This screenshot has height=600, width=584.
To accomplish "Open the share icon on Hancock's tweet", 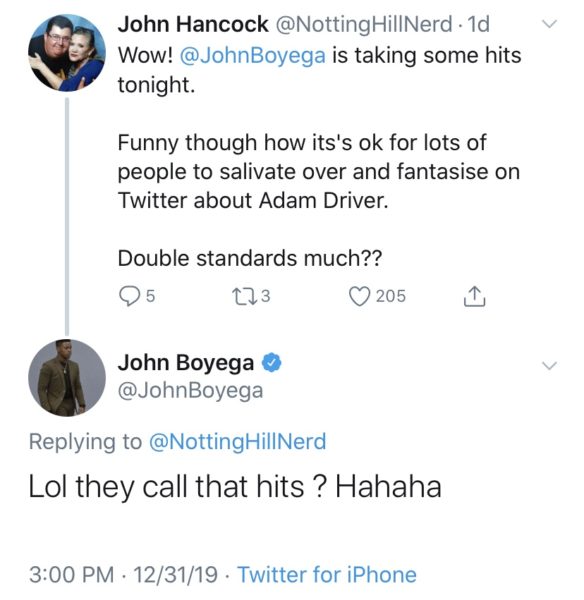I will click(475, 296).
